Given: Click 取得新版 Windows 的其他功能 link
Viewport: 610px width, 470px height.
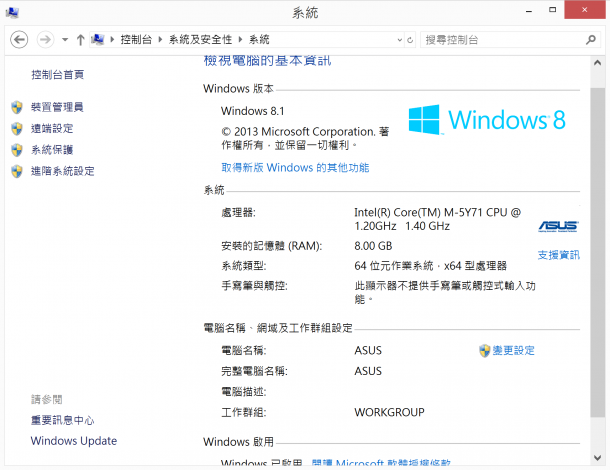Looking at the screenshot, I should click(295, 168).
